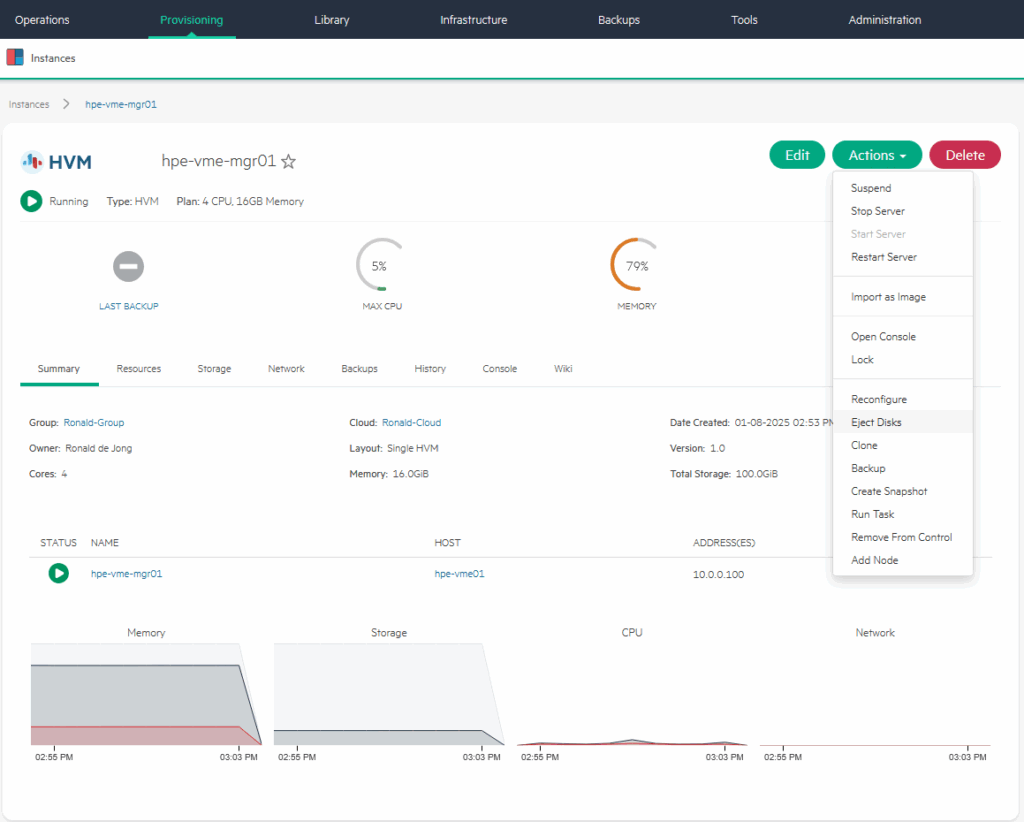Collapse the Actions dropdown button
This screenshot has height=822, width=1024.
tap(877, 155)
